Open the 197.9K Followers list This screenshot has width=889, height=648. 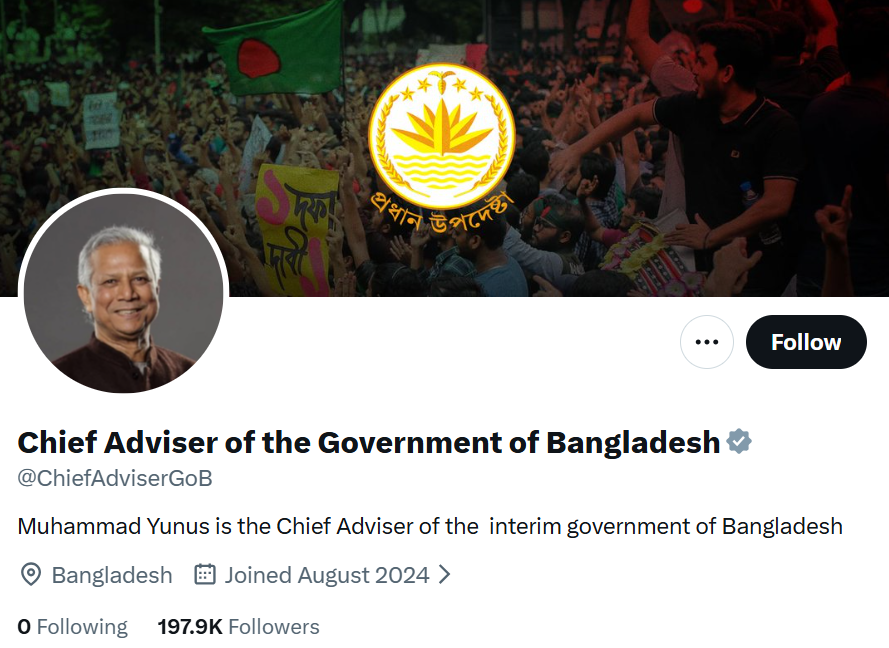pos(238,627)
